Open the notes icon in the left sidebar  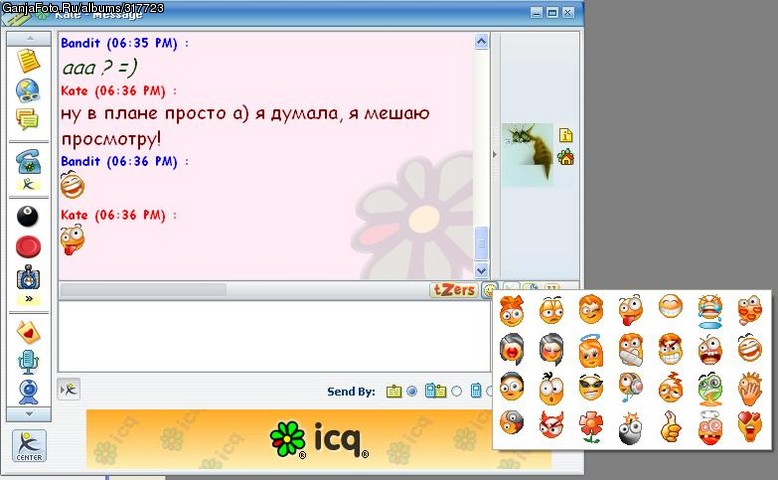(x=28, y=61)
